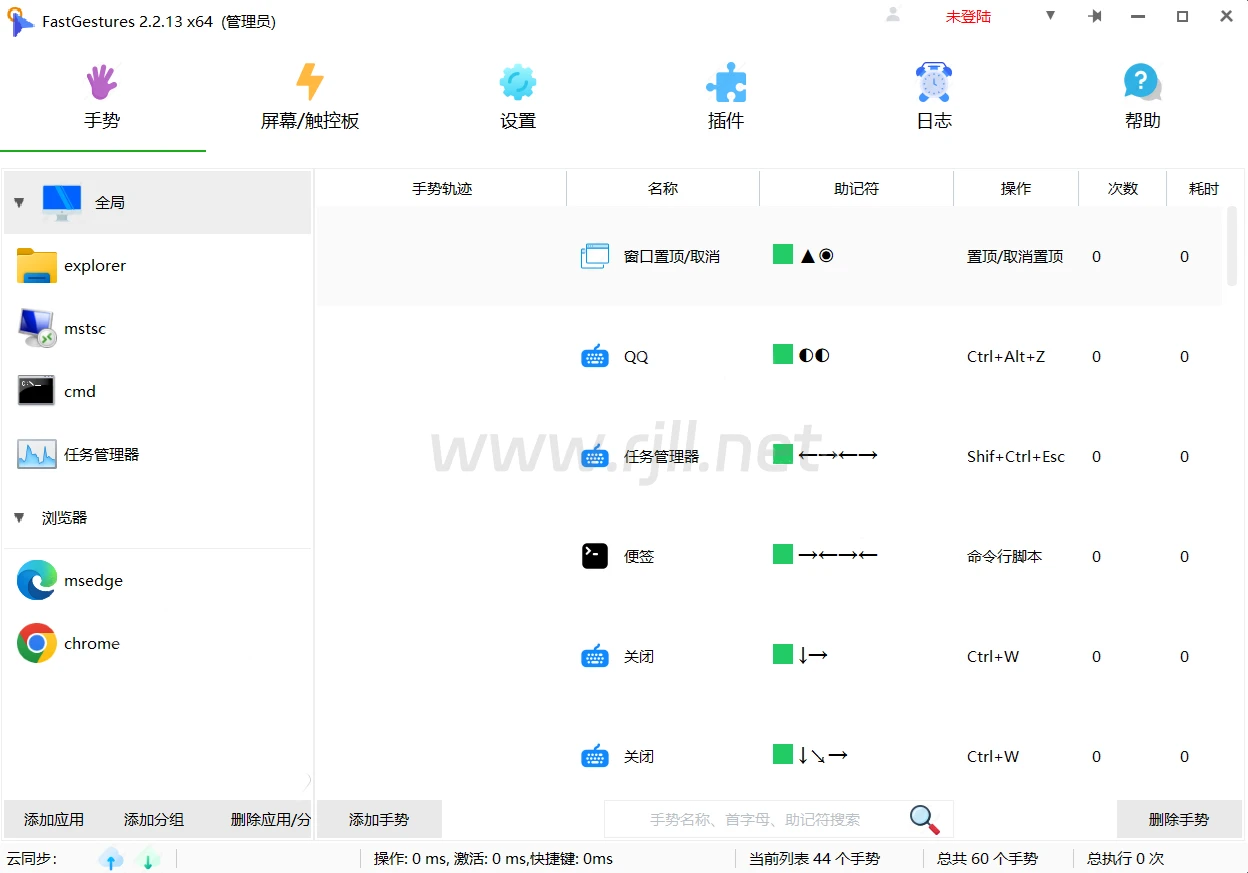
Task: Select the msedge app icon
Action: (37, 580)
